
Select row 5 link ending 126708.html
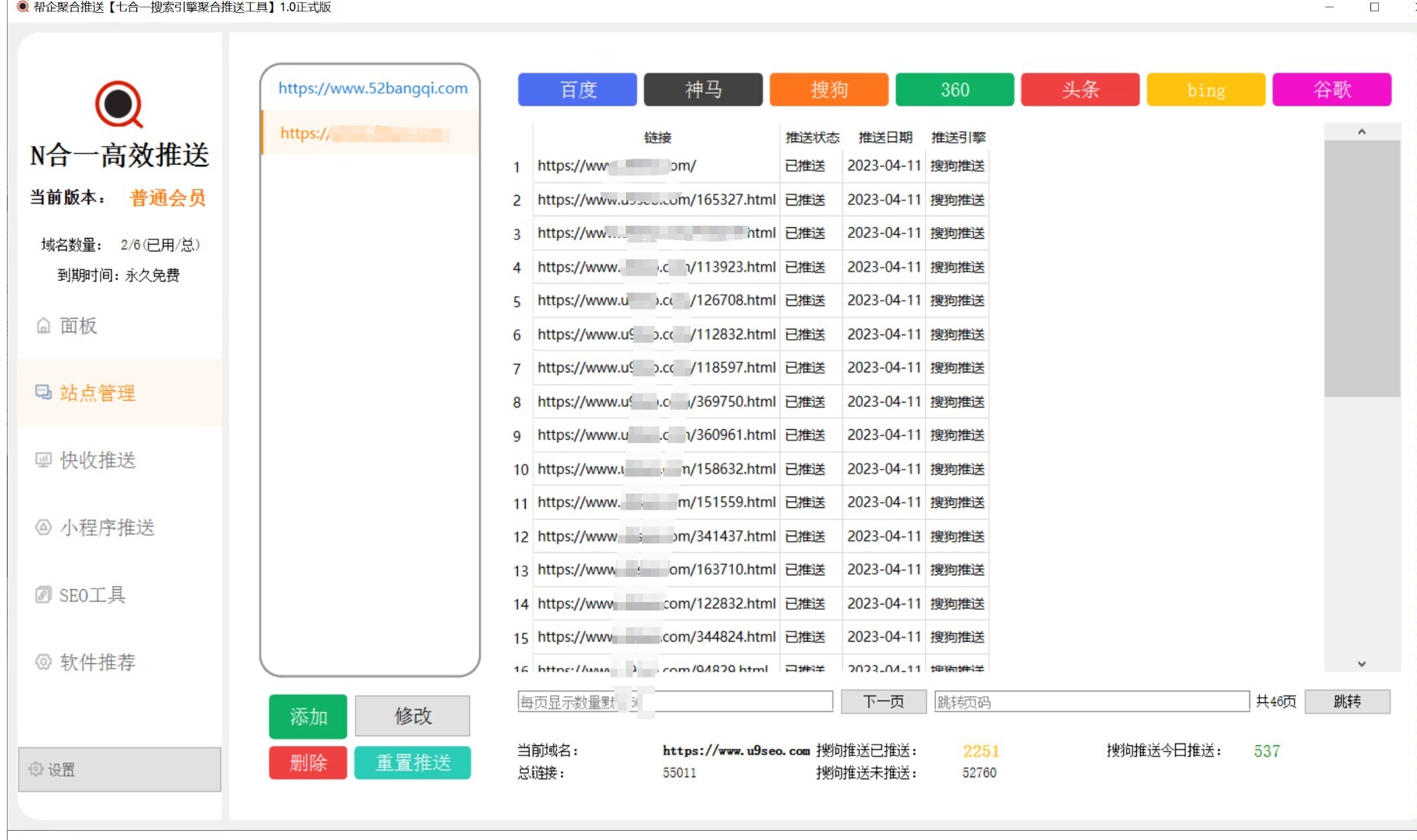click(656, 301)
